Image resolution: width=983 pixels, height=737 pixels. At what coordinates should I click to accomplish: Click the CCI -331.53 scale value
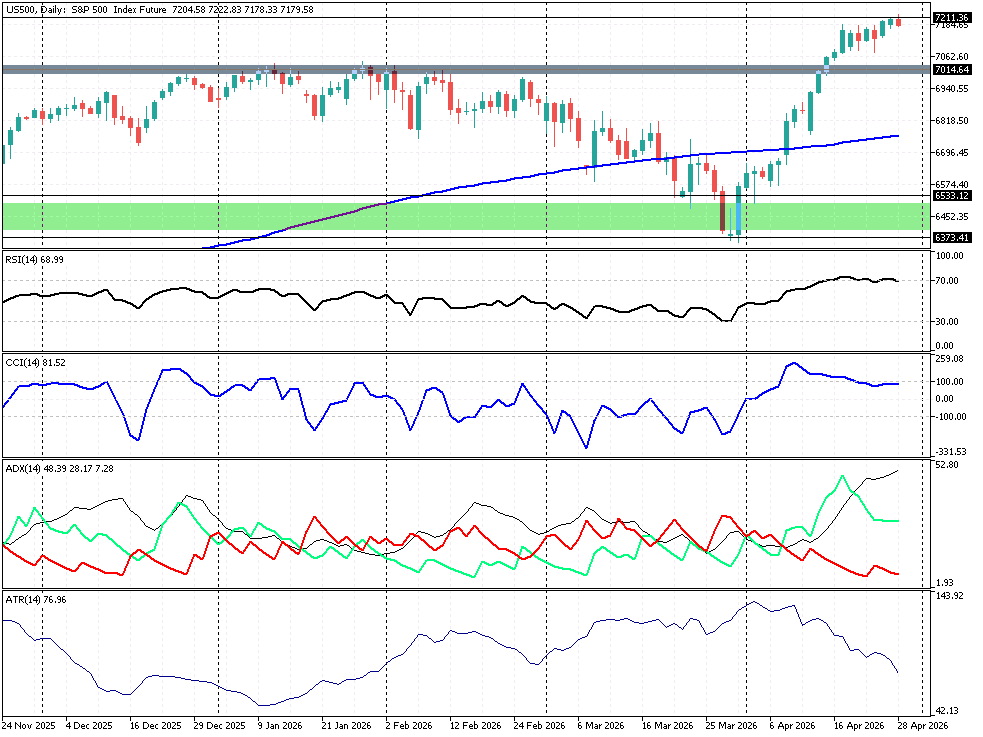(x=950, y=451)
